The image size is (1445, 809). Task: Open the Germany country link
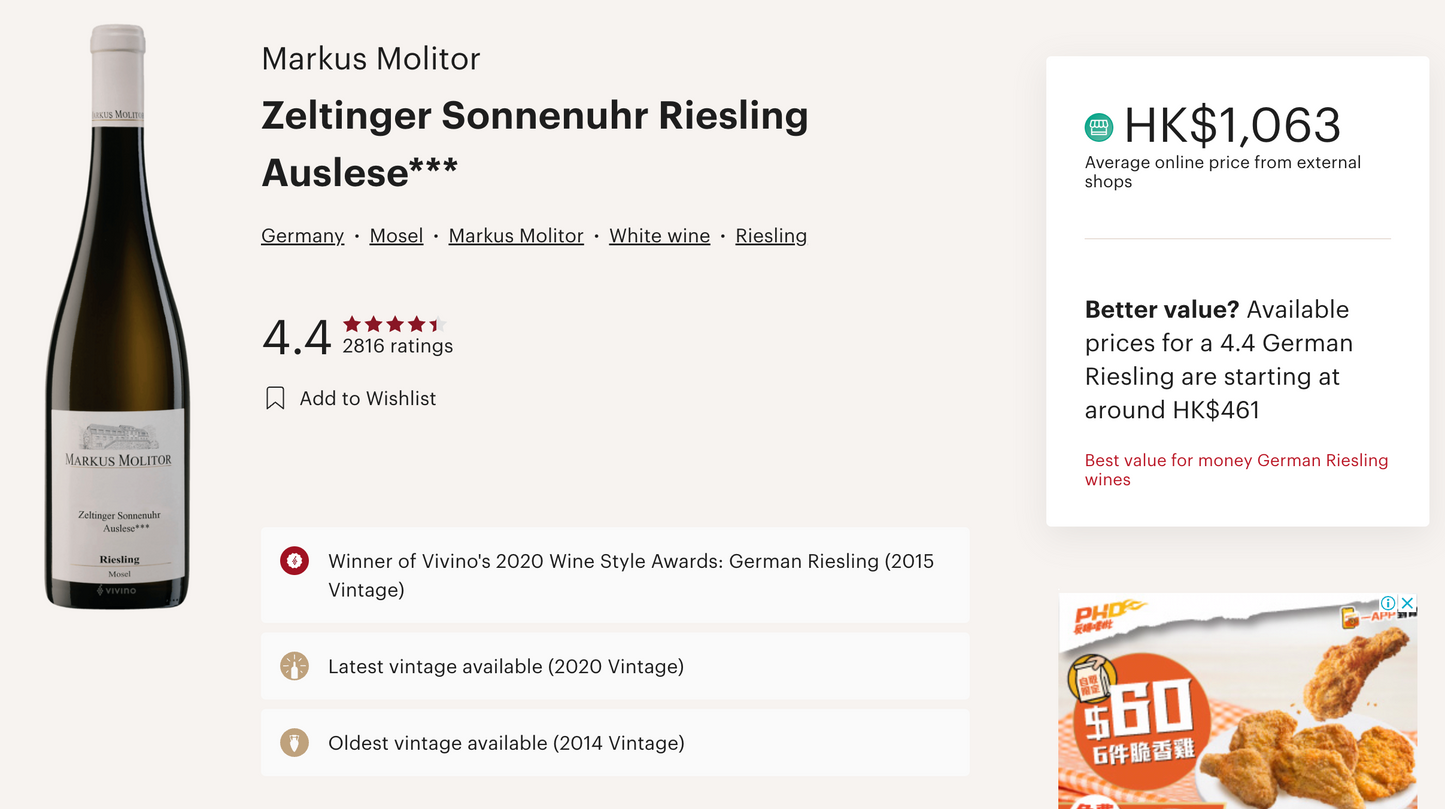pyautogui.click(x=302, y=236)
